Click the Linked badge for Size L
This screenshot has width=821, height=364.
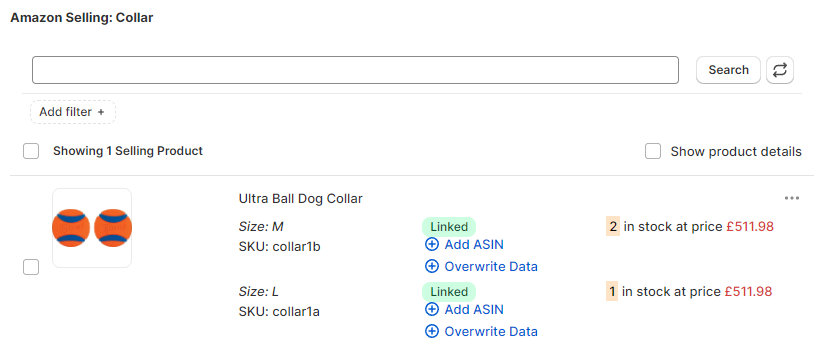click(449, 292)
